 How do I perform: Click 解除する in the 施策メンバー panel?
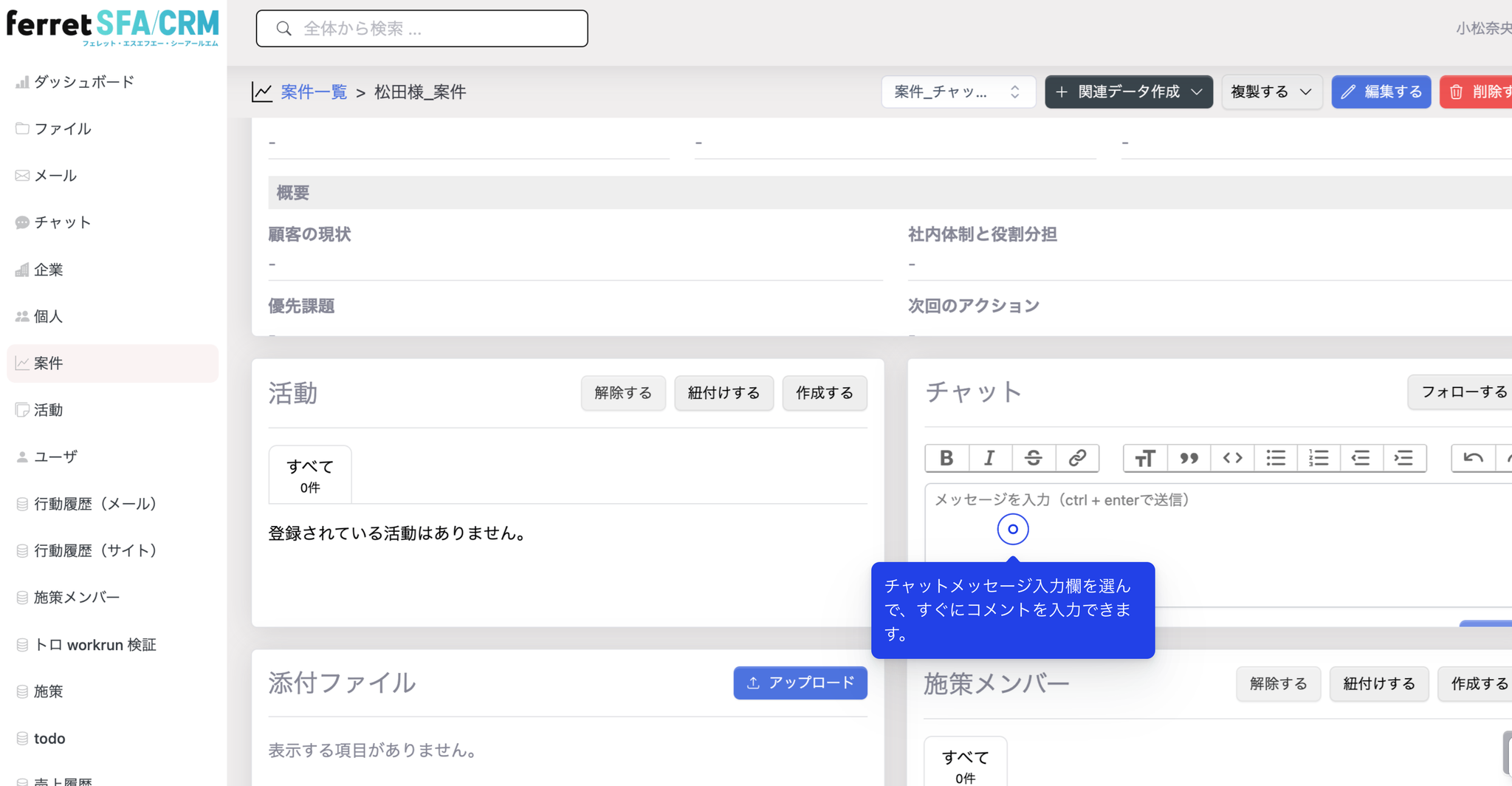pos(1279,684)
